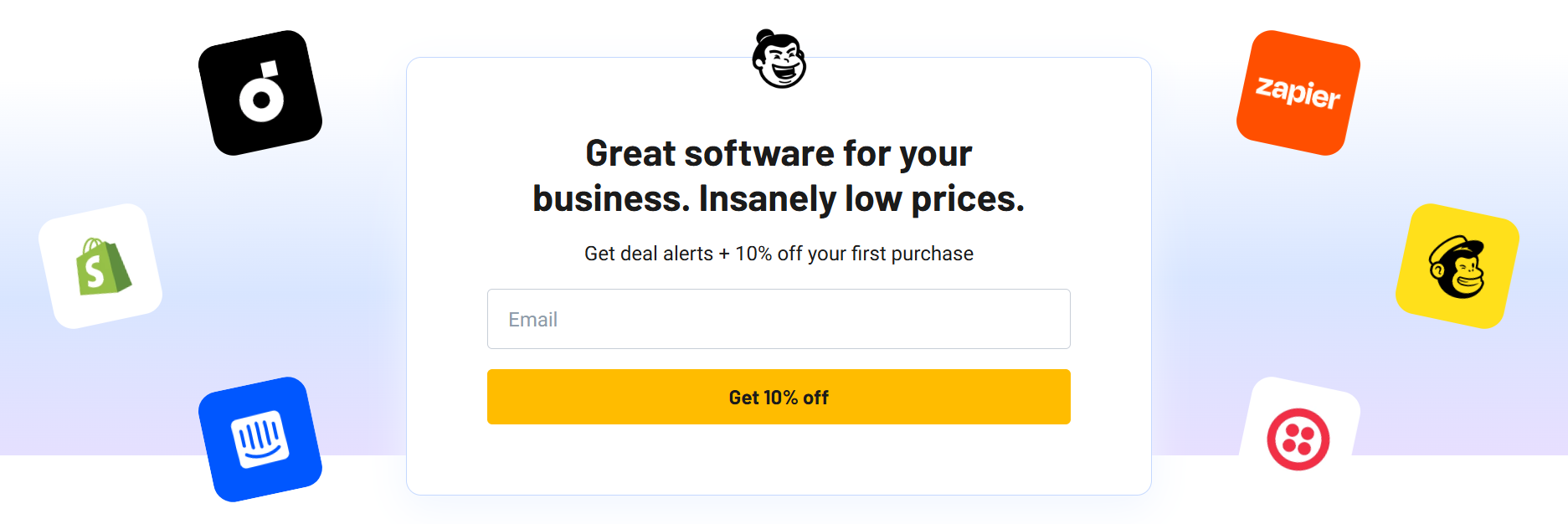Click the laughing mascot face above the heading

pyautogui.click(x=779, y=59)
